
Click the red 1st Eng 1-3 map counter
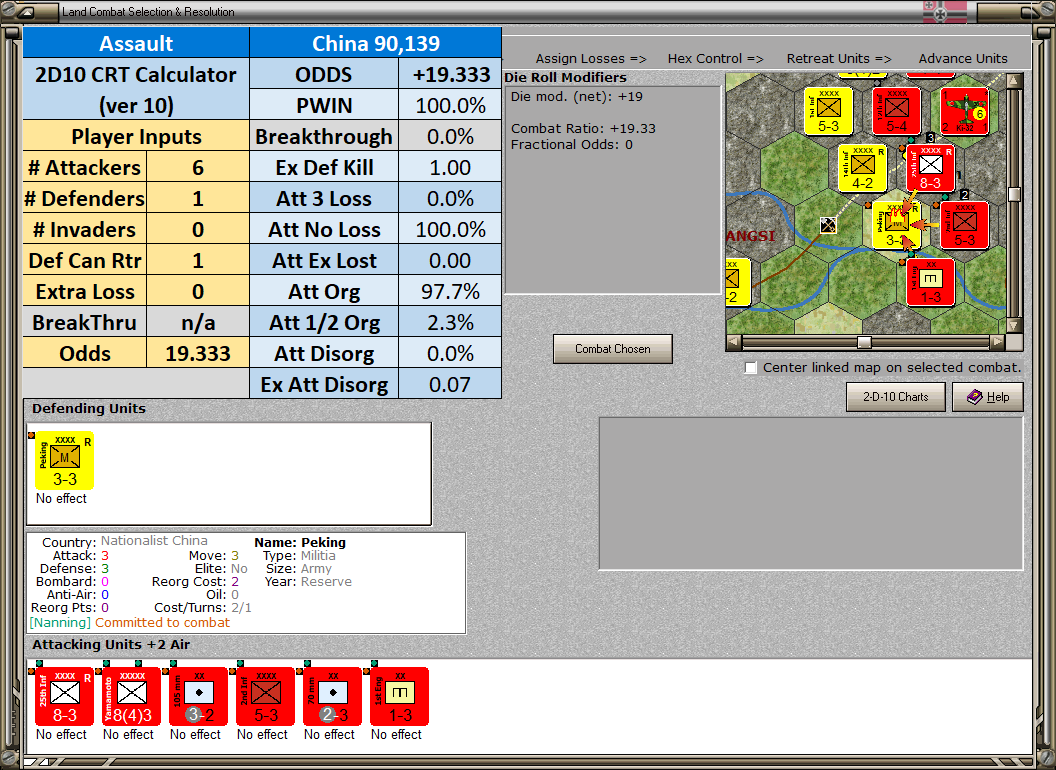point(930,282)
